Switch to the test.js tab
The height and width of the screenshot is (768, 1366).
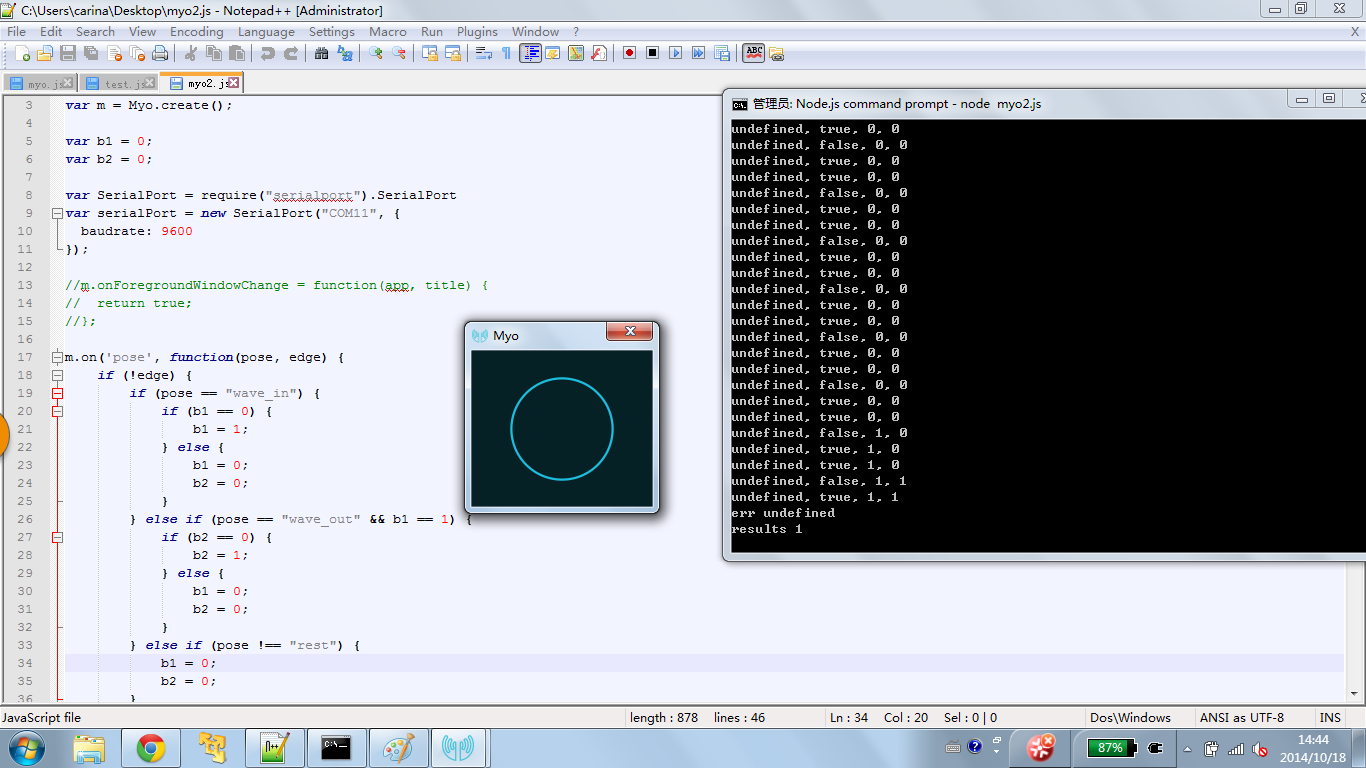(x=117, y=84)
